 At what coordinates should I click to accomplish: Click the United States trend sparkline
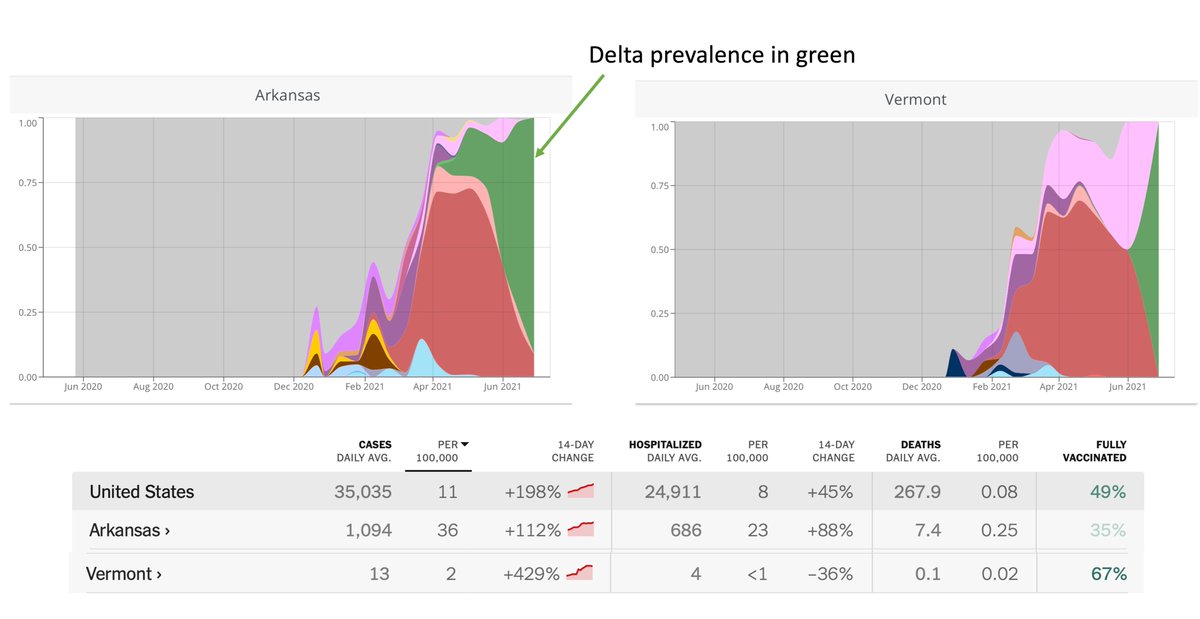[581, 491]
